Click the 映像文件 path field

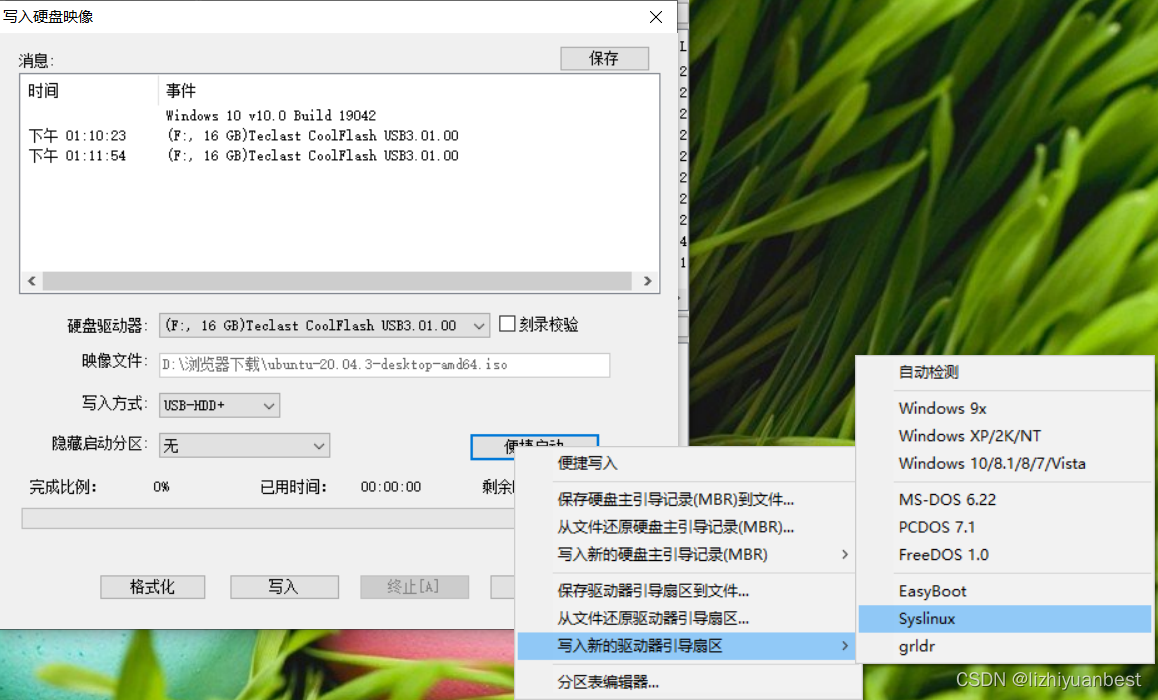click(x=384, y=365)
